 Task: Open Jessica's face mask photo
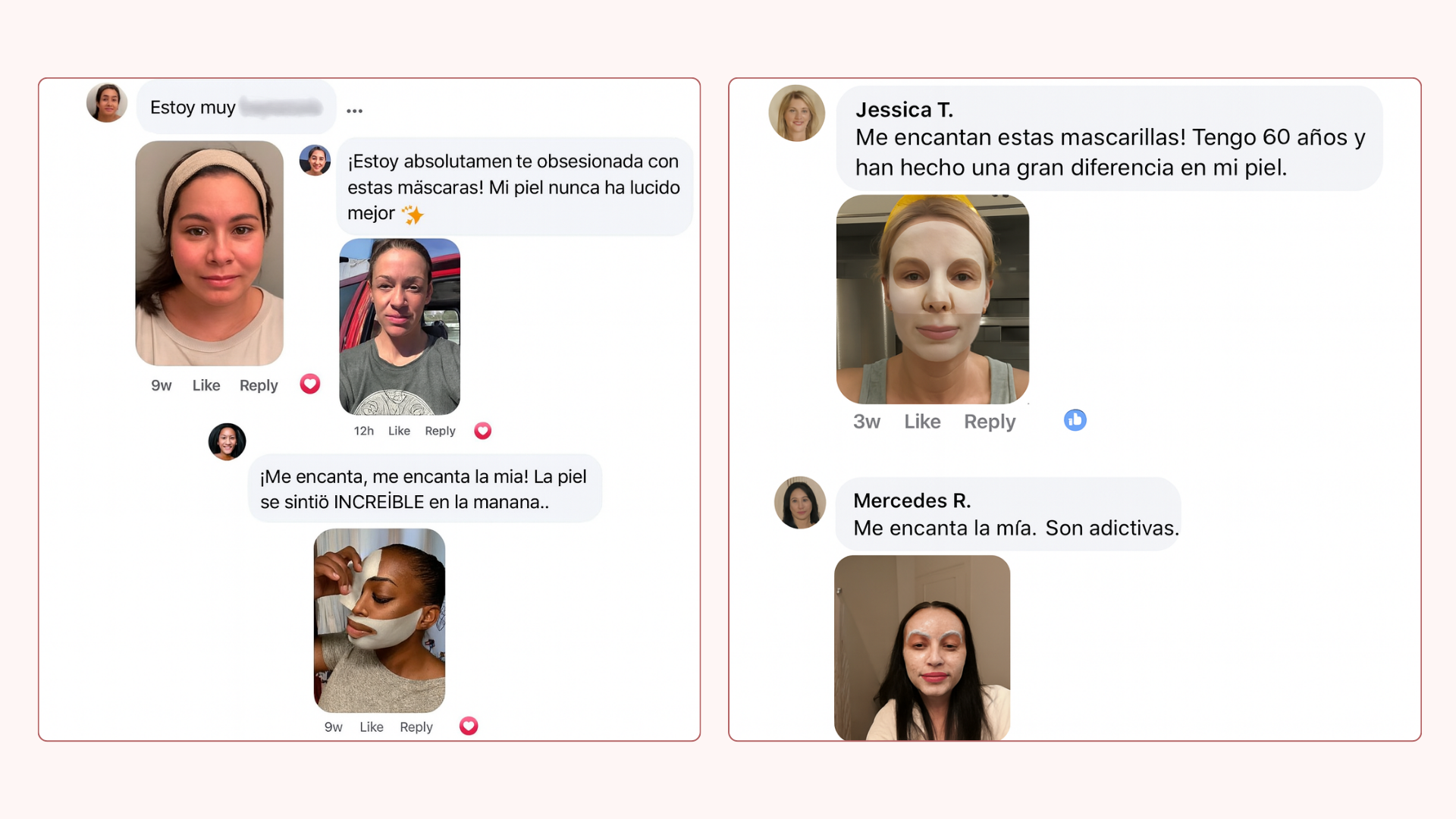point(933,299)
